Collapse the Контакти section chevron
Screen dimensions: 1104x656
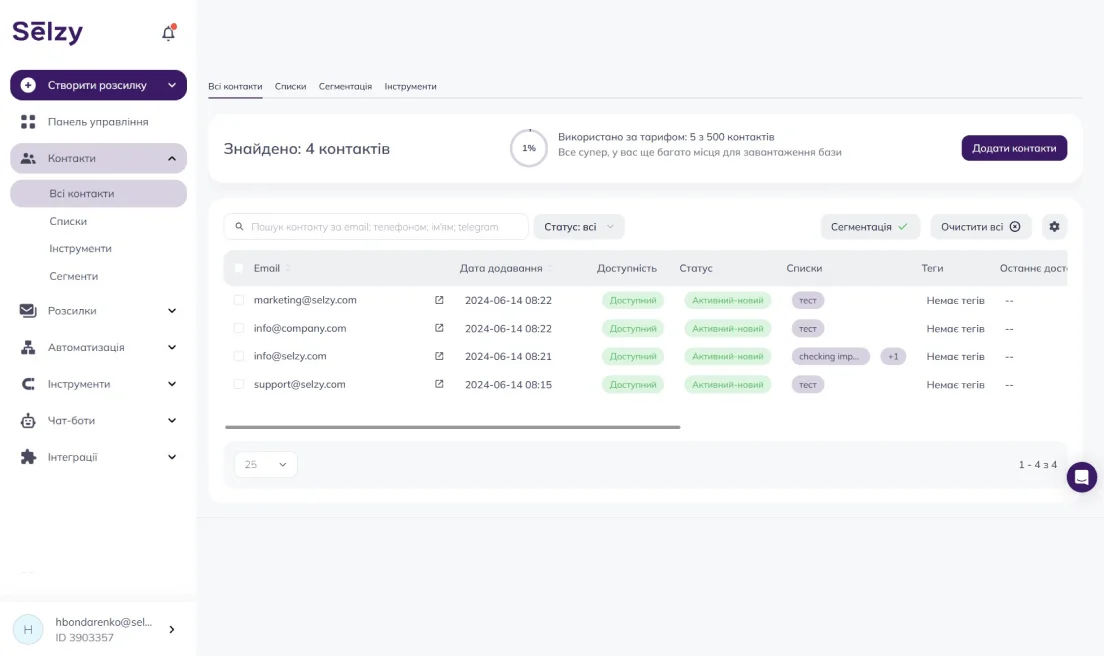(x=172, y=158)
